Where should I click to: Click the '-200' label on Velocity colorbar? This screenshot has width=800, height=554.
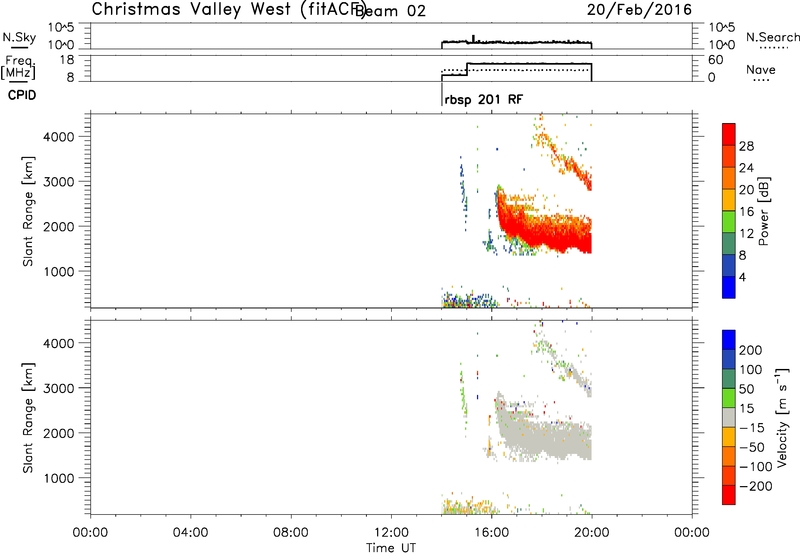pos(756,486)
